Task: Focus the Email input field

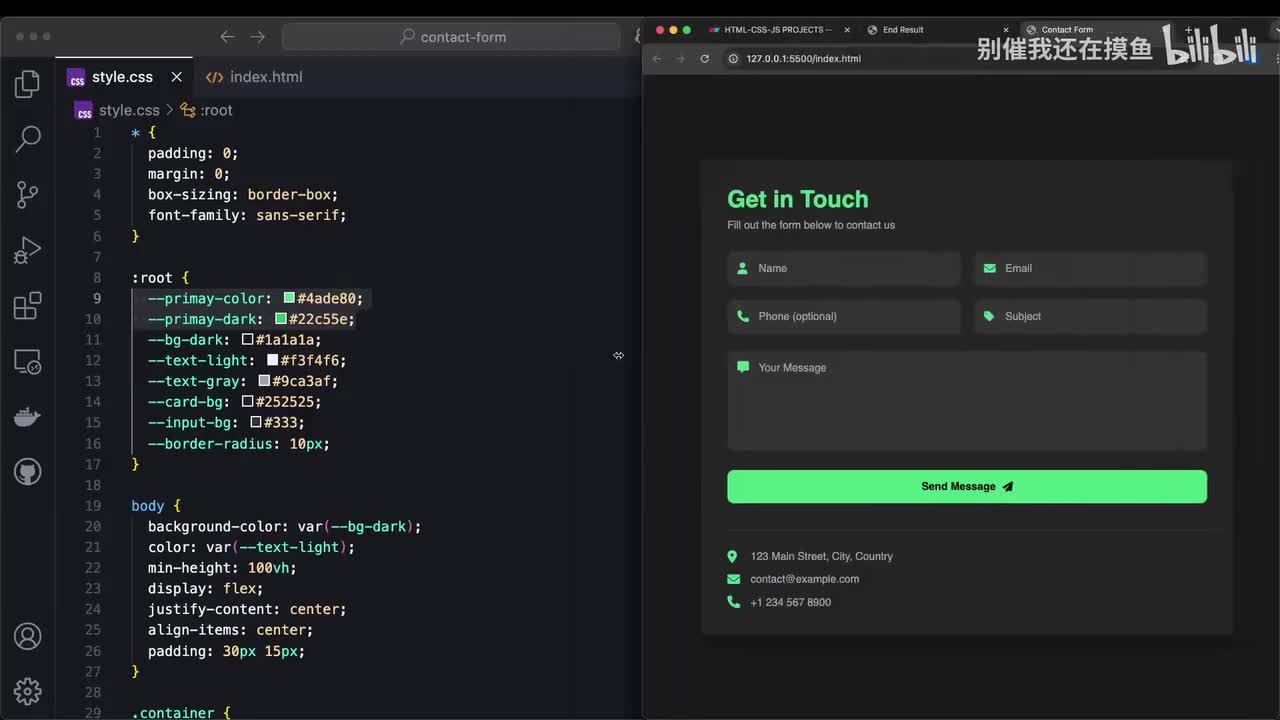Action: [1091, 268]
